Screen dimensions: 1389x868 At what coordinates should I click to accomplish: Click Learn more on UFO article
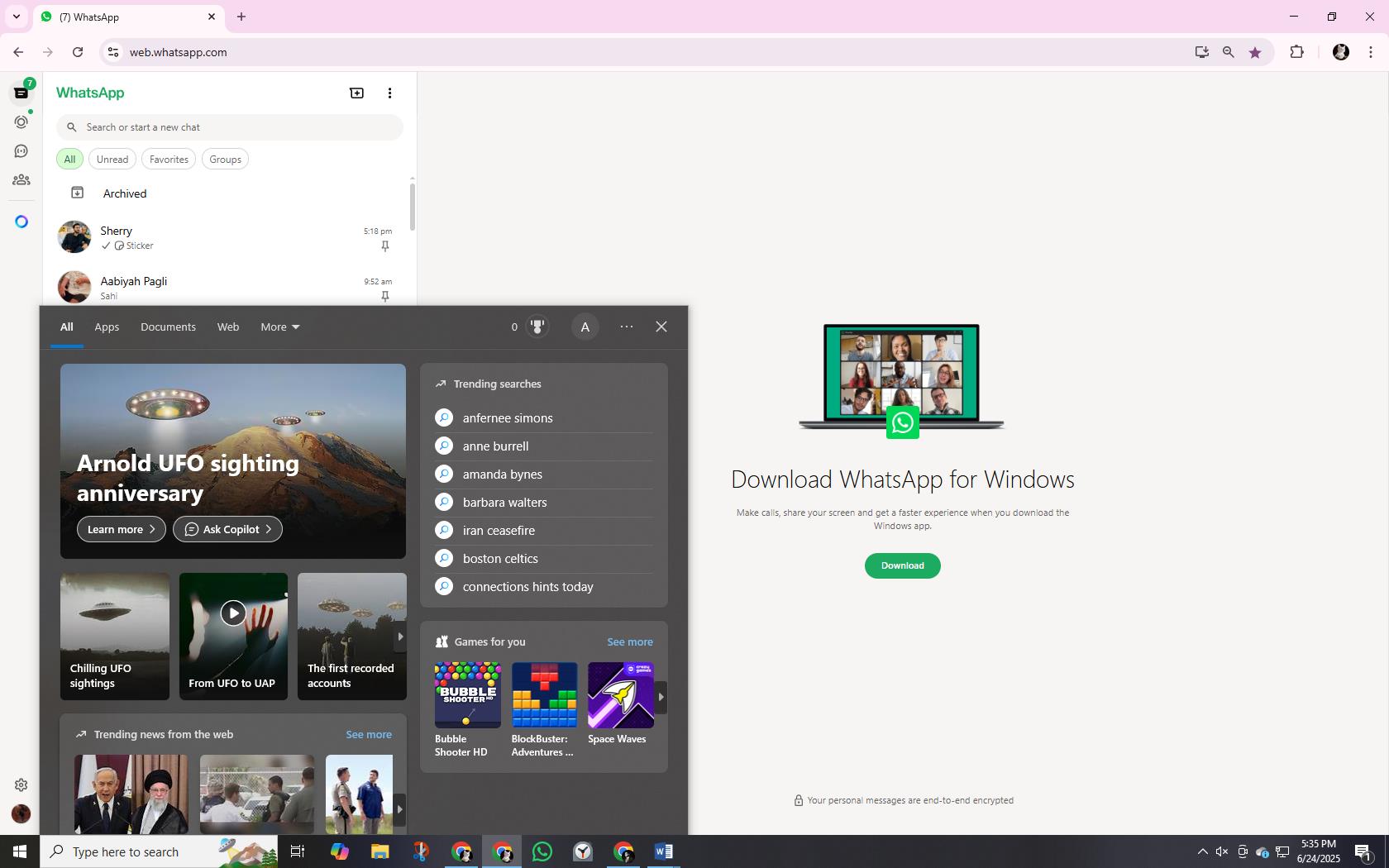[122, 529]
